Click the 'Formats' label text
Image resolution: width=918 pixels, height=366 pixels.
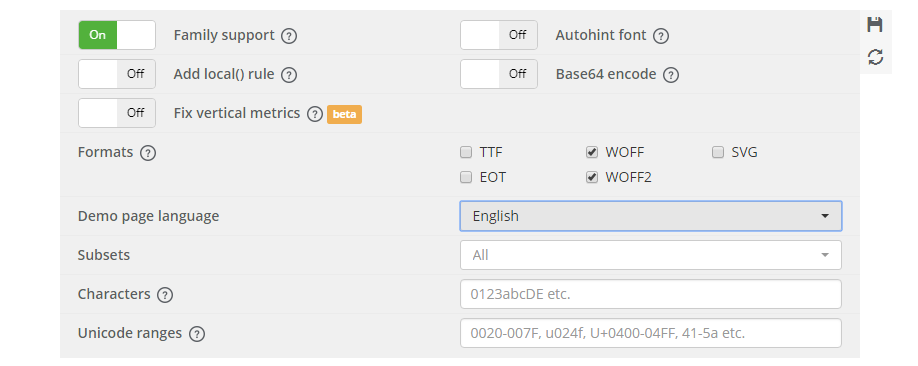105,152
